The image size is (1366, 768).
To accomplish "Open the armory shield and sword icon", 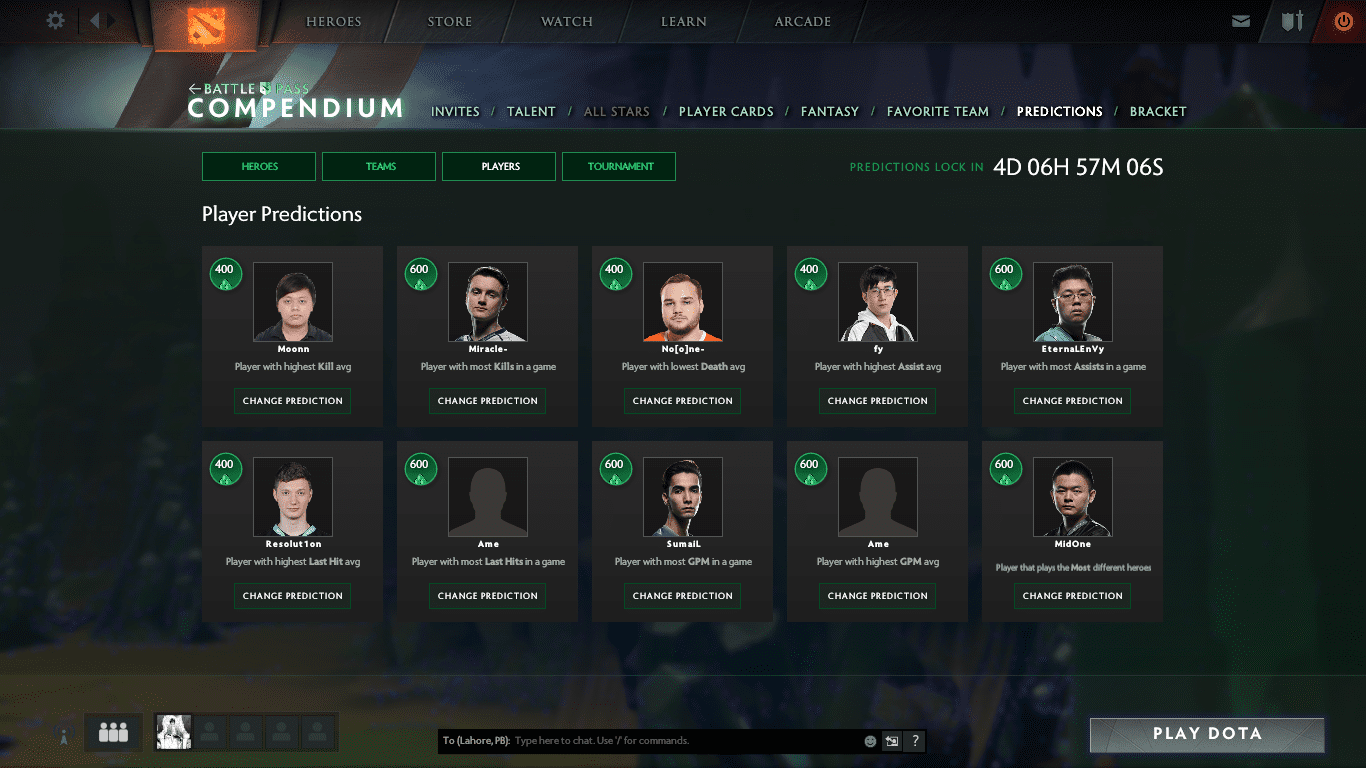I will (1292, 21).
